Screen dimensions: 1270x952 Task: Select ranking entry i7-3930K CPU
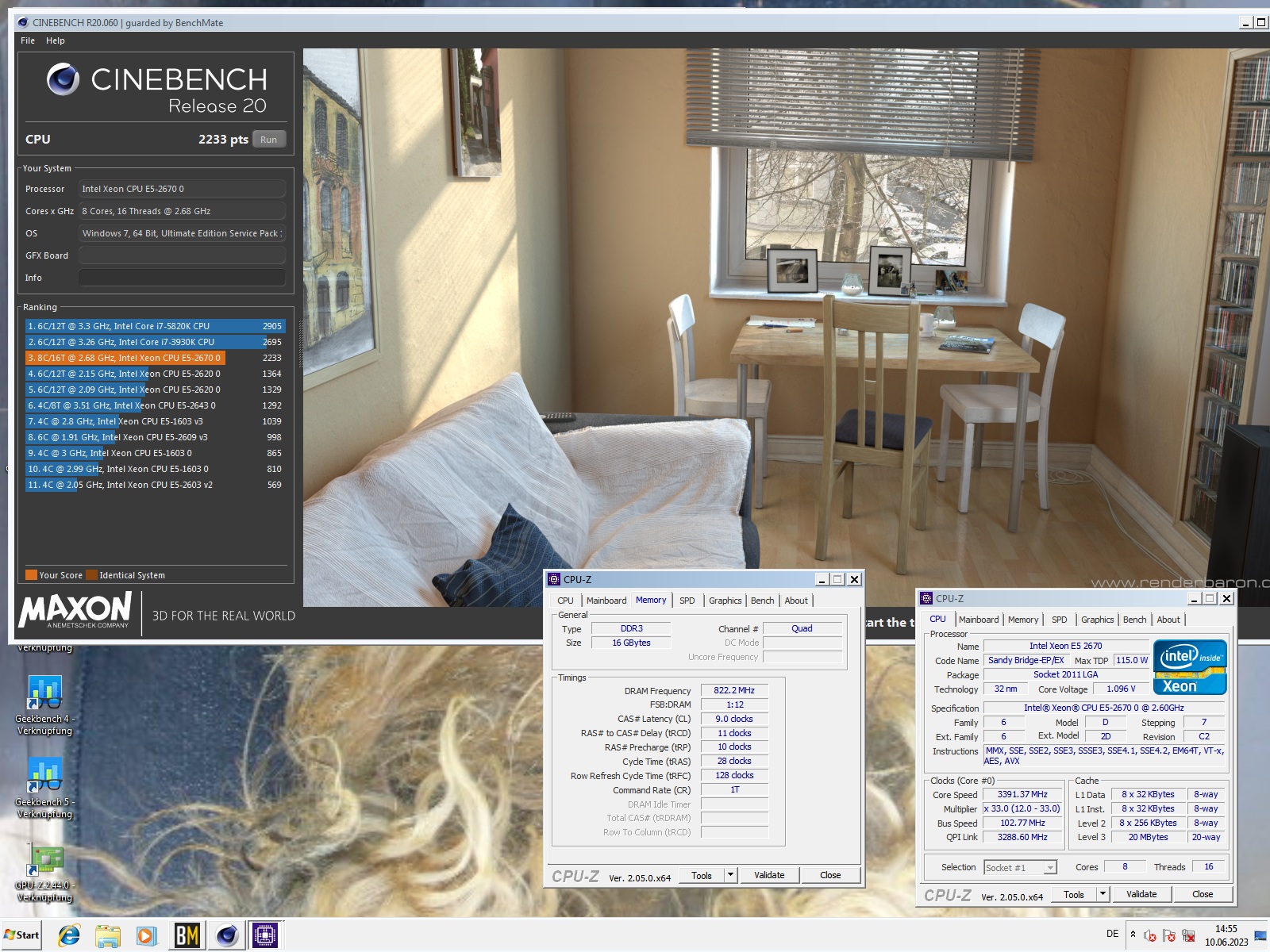[x=155, y=342]
